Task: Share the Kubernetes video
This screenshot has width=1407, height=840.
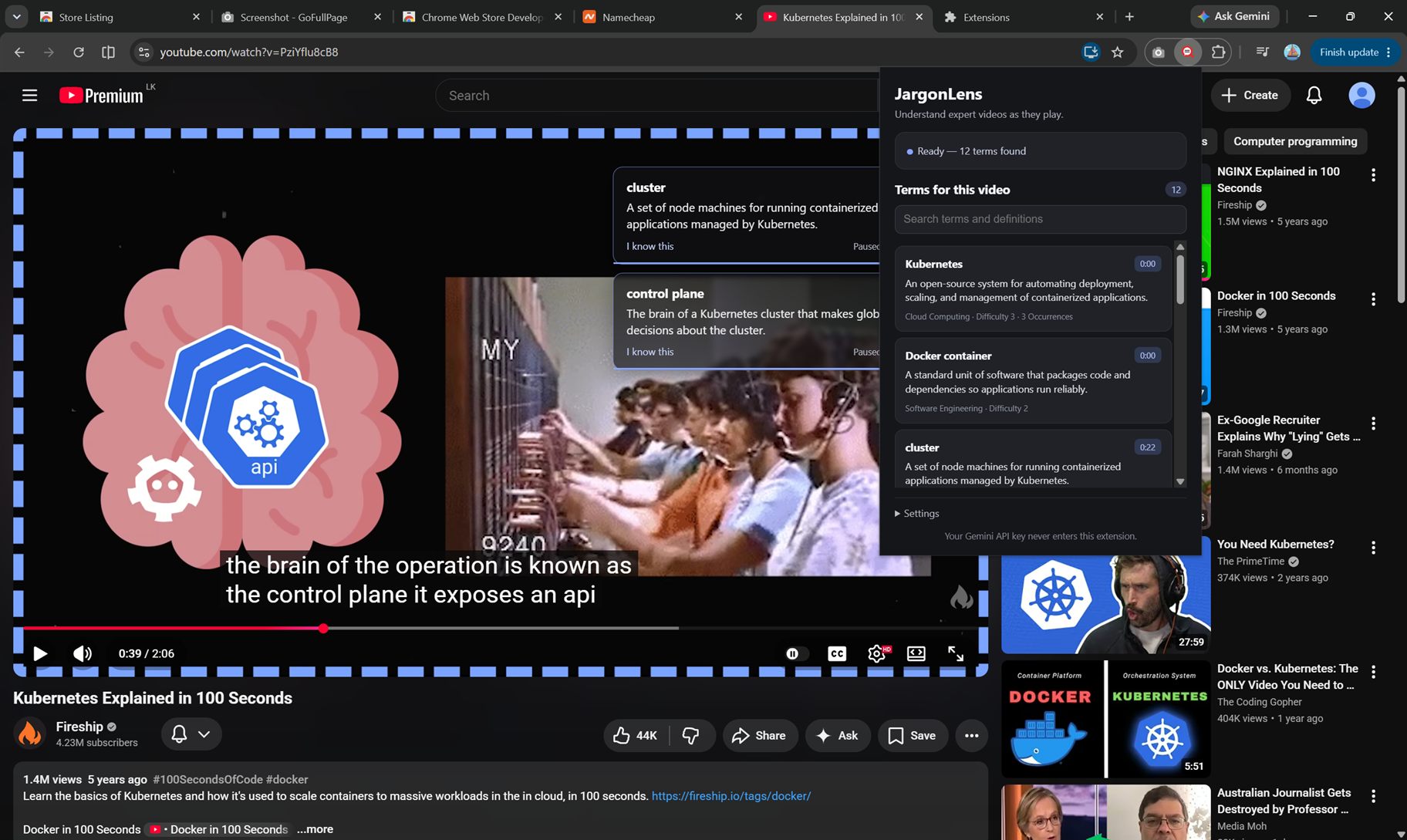Action: (x=759, y=735)
